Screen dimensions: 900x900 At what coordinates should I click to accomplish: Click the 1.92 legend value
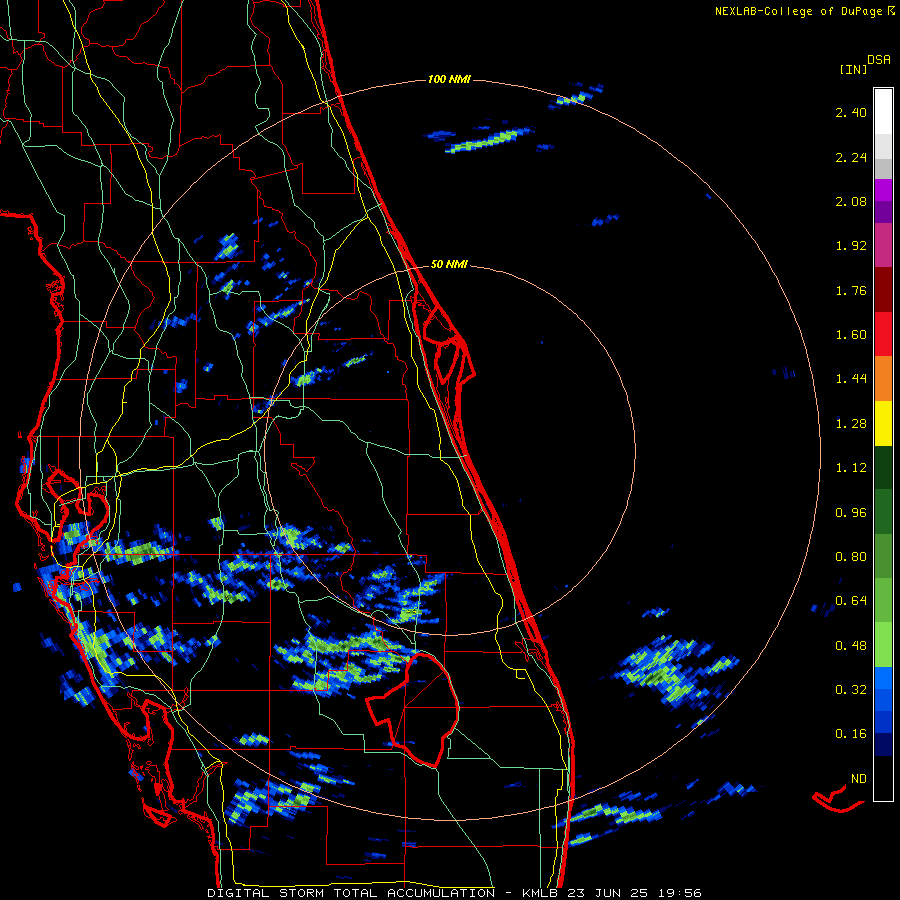tap(851, 246)
